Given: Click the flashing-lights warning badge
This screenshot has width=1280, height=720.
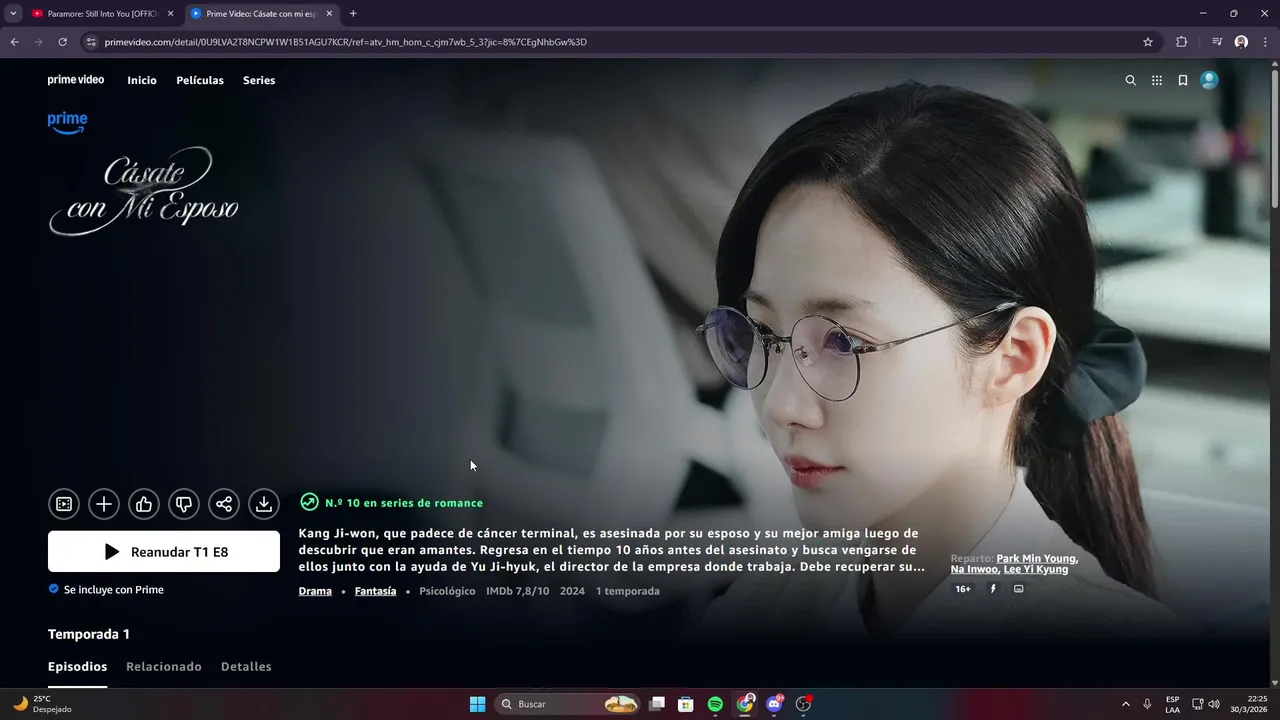Looking at the screenshot, I should click(x=993, y=589).
